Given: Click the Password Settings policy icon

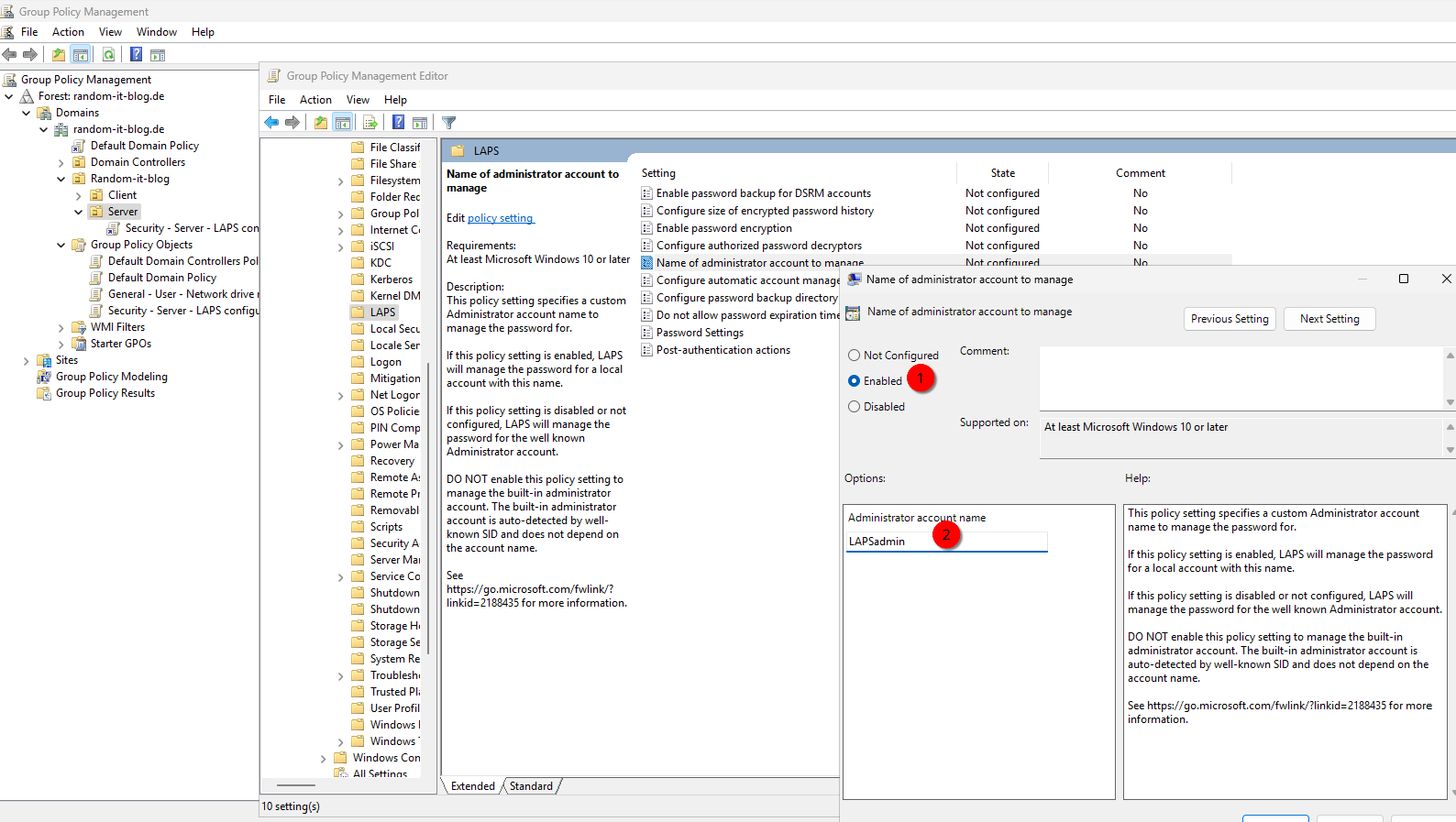Looking at the screenshot, I should [647, 333].
